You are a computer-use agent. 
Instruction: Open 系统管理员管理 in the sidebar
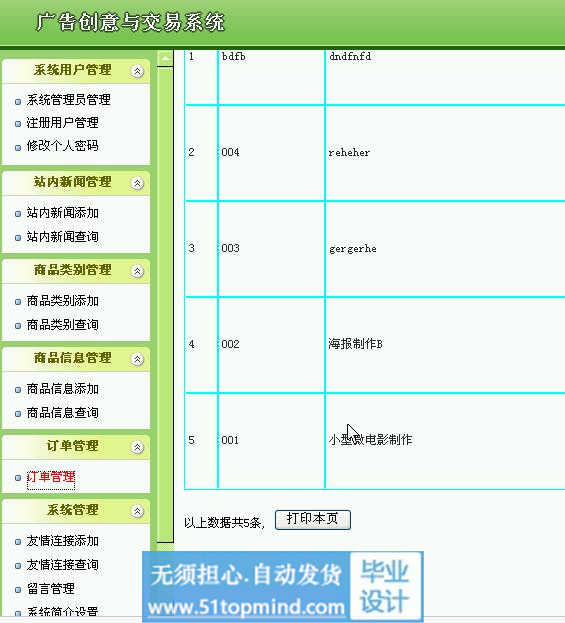click(x=68, y=100)
